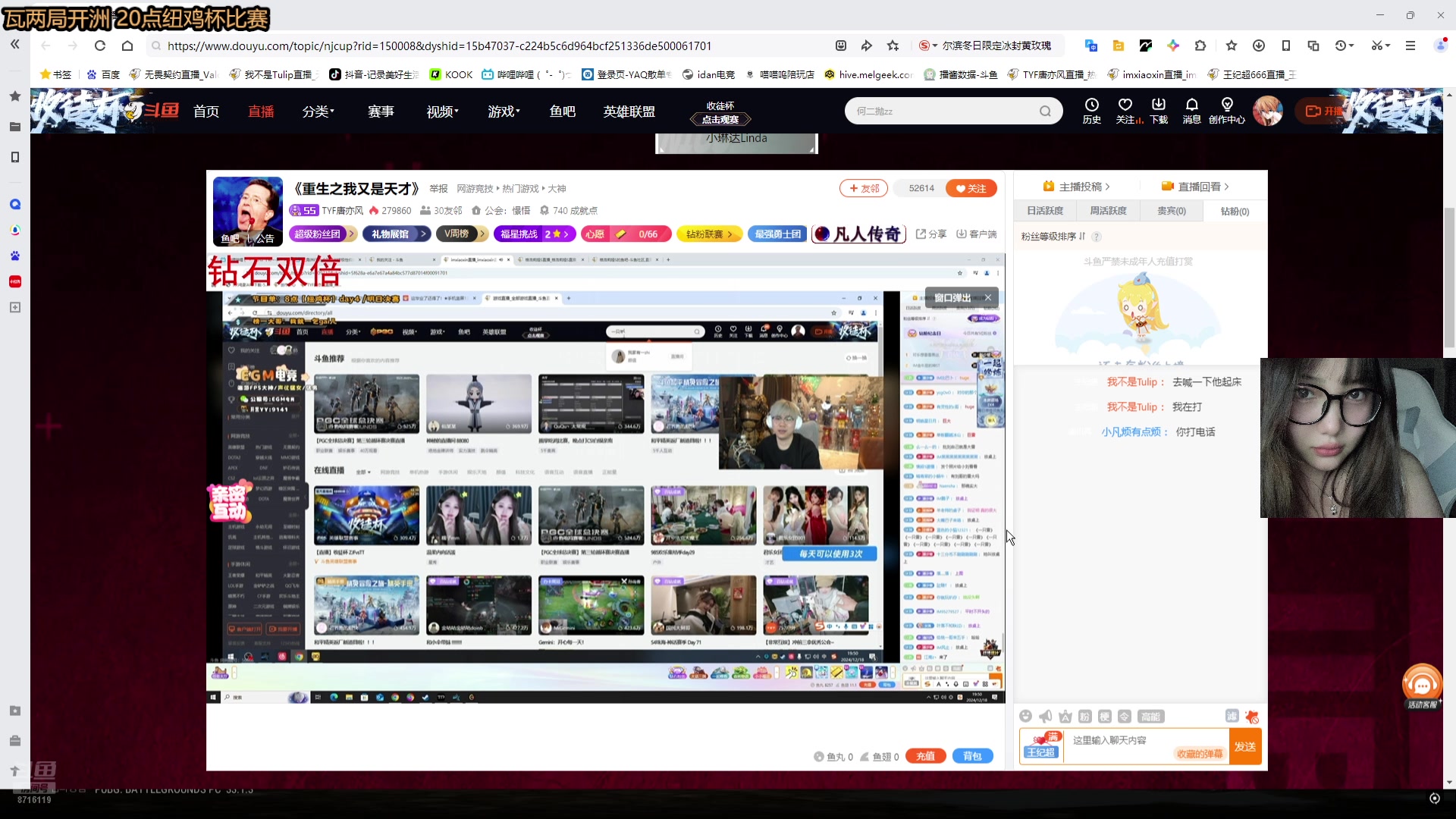Open the 赛事 esports nav item
The image size is (1456, 819).
(x=381, y=111)
